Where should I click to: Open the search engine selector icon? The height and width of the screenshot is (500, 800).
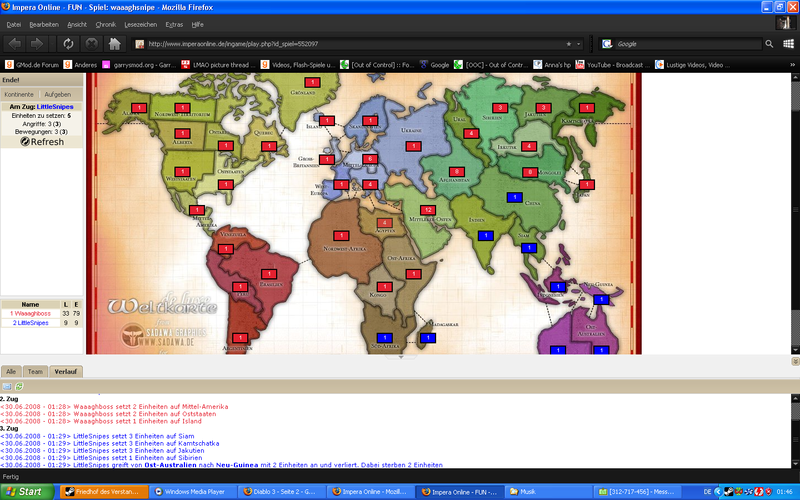[x=607, y=44]
